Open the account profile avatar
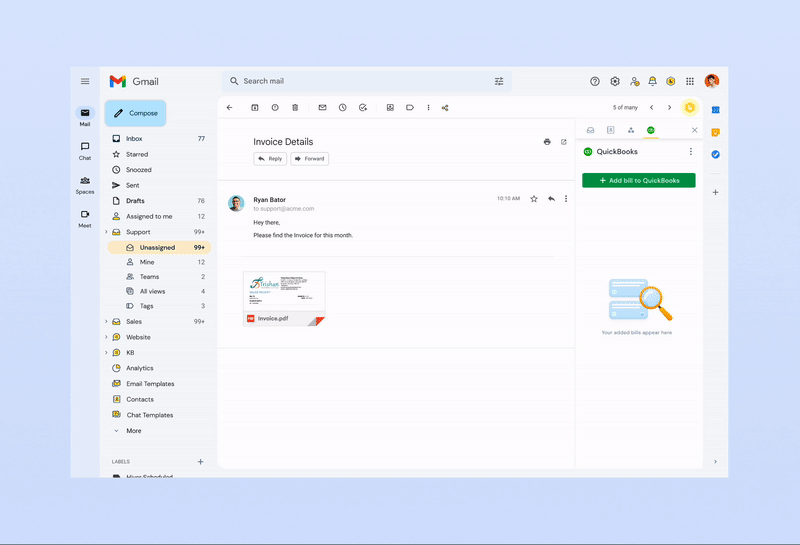The height and width of the screenshot is (545, 800). pos(712,81)
